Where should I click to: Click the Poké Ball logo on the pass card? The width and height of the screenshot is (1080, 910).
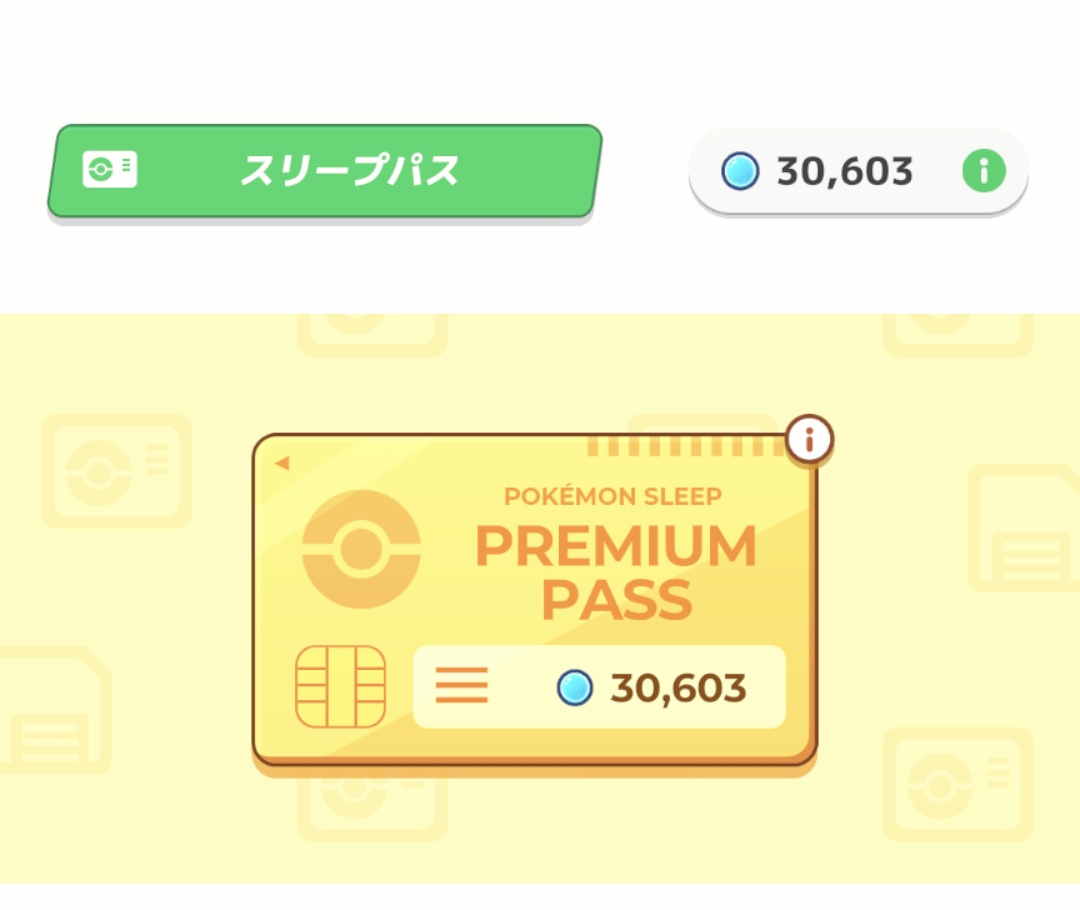click(361, 550)
